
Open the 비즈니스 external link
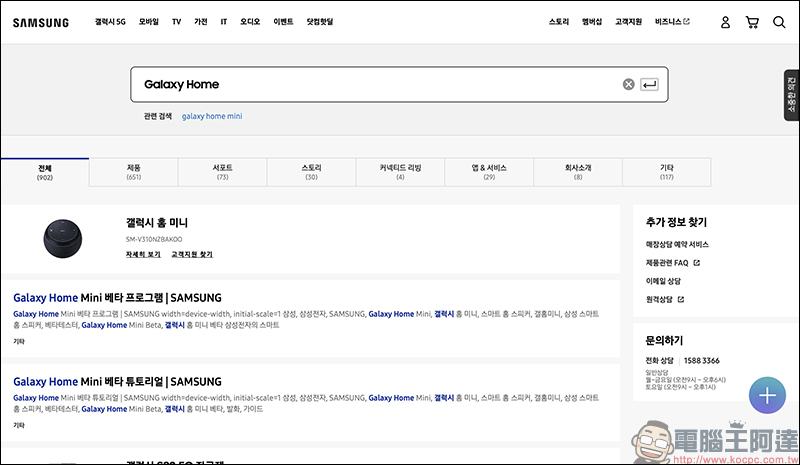[x=672, y=21]
